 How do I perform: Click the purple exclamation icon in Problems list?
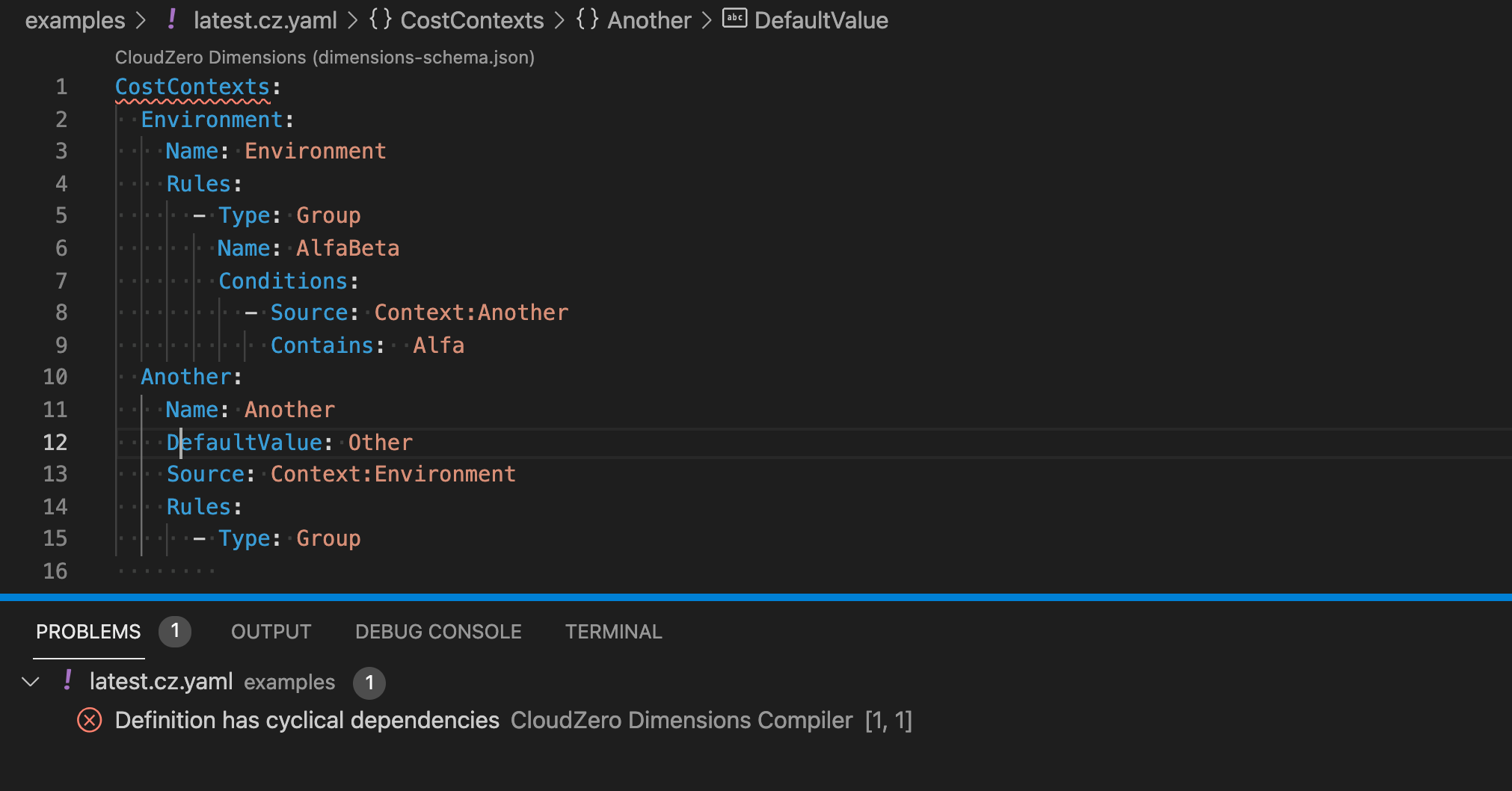pos(68,680)
